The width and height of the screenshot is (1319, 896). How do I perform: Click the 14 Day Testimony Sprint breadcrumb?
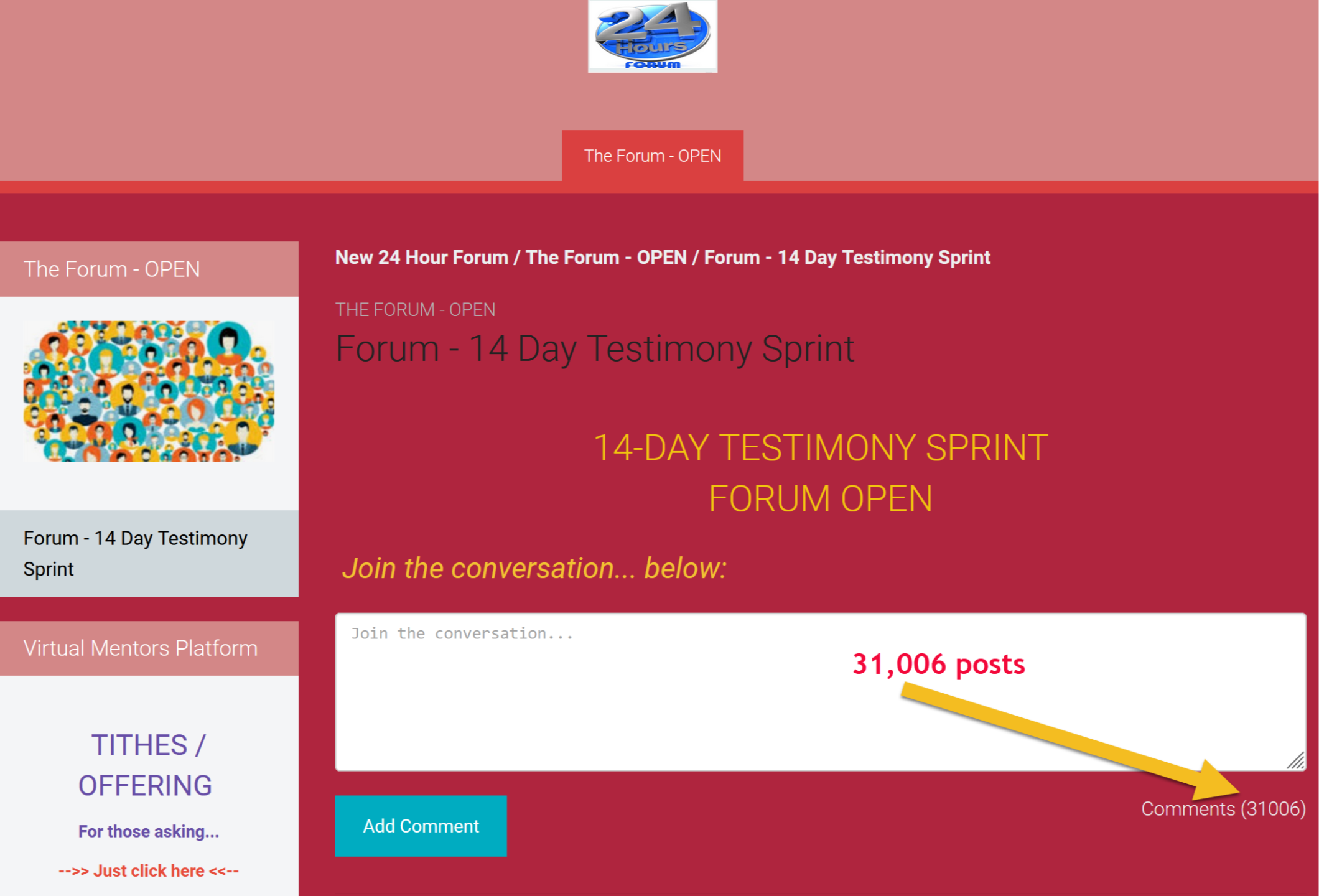[847, 257]
